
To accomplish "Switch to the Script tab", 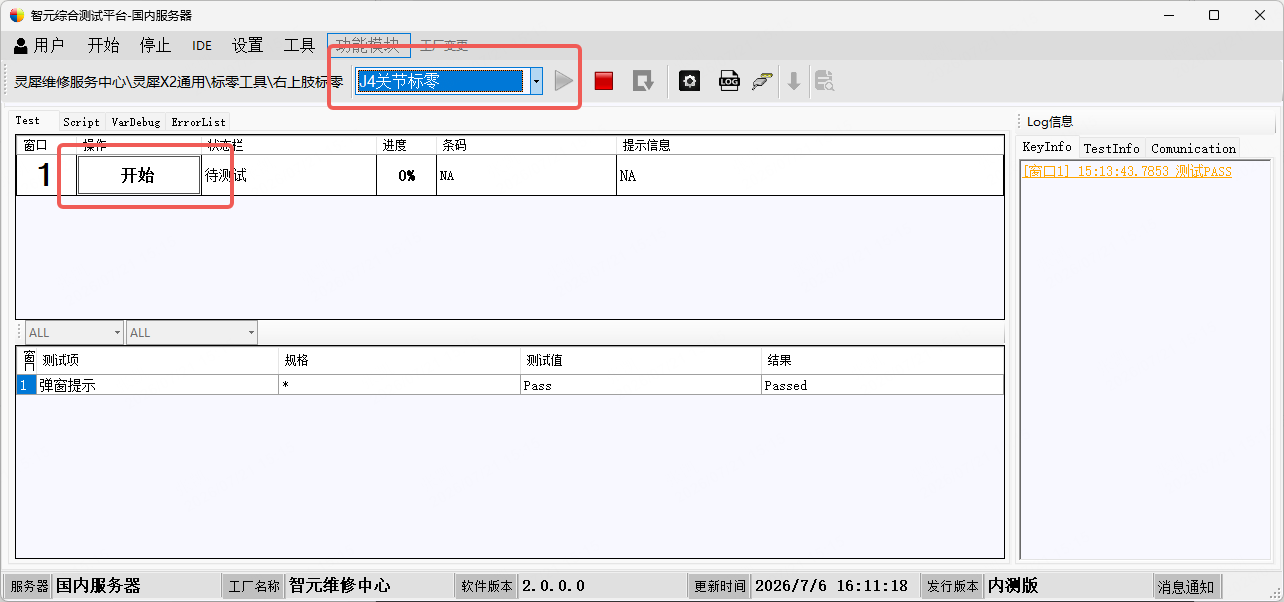I will tap(81, 122).
